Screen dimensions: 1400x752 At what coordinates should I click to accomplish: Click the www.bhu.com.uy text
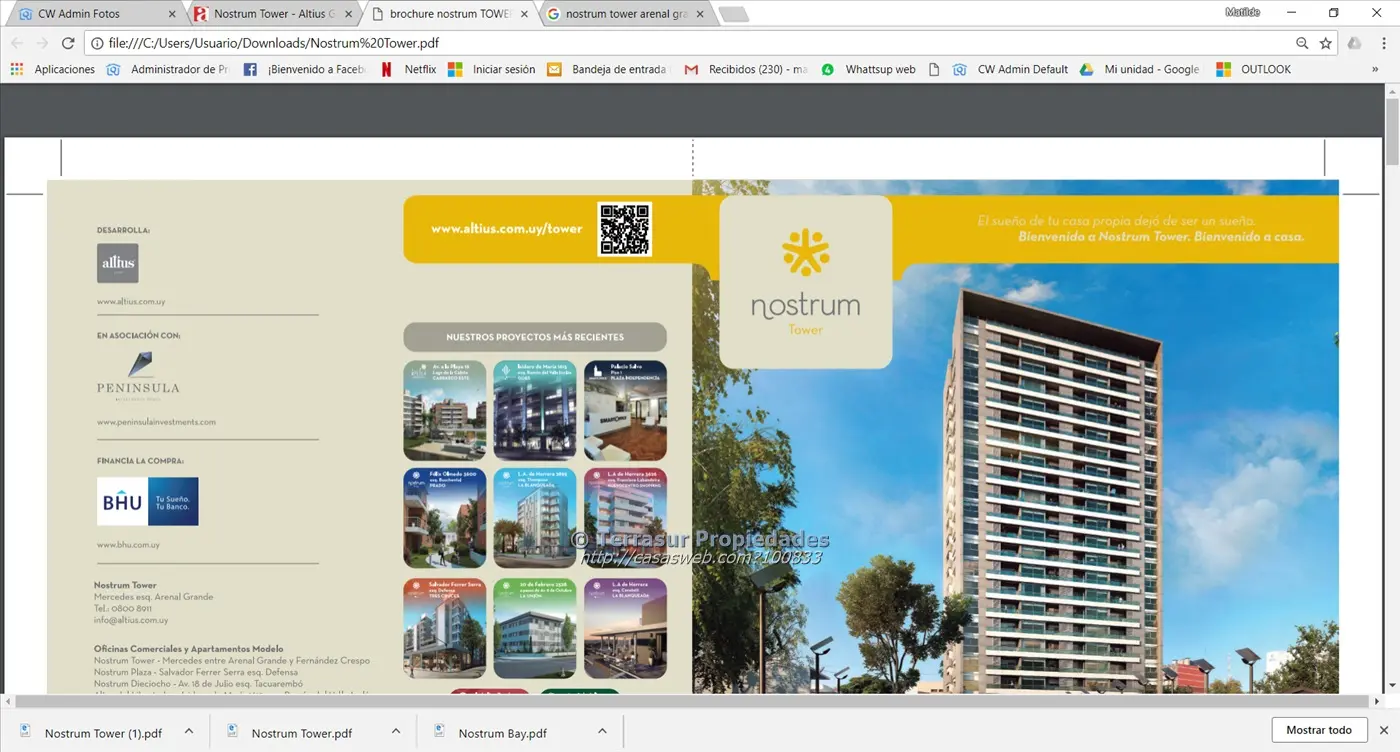[x=128, y=545]
